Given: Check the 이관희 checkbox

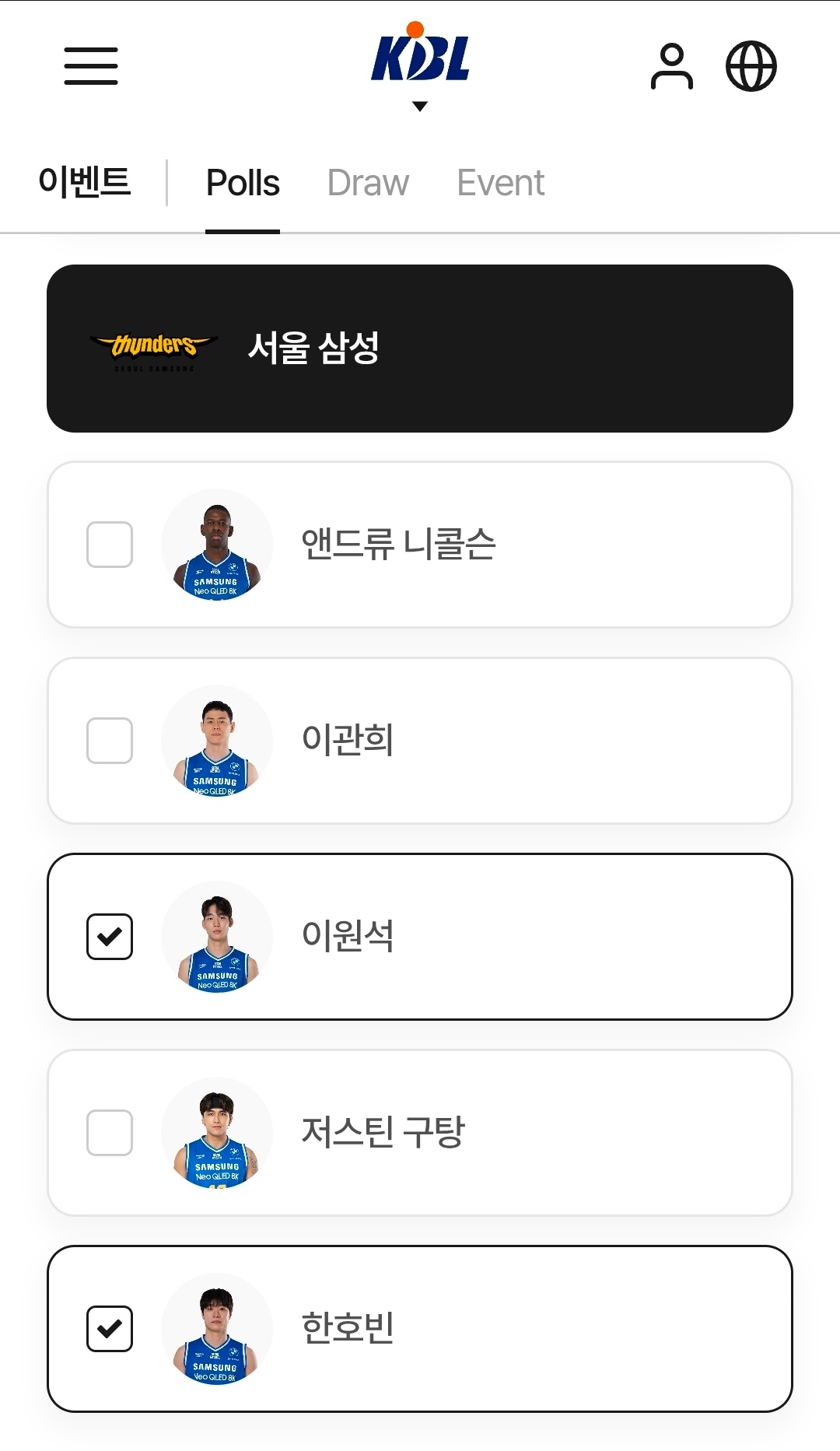Looking at the screenshot, I should pyautogui.click(x=110, y=741).
